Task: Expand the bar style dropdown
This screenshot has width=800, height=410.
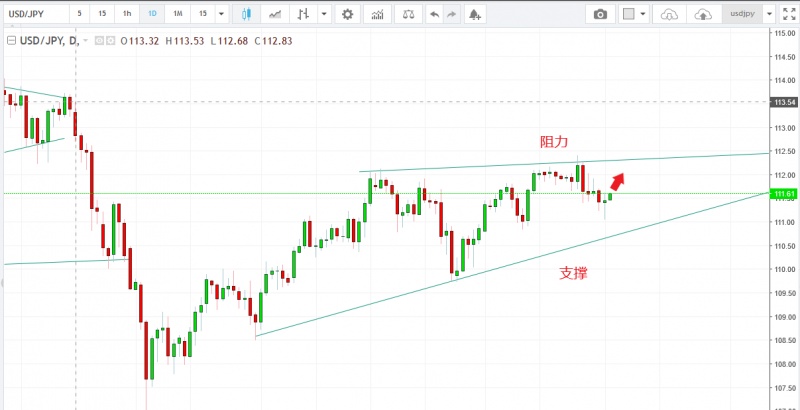Action: (328, 15)
